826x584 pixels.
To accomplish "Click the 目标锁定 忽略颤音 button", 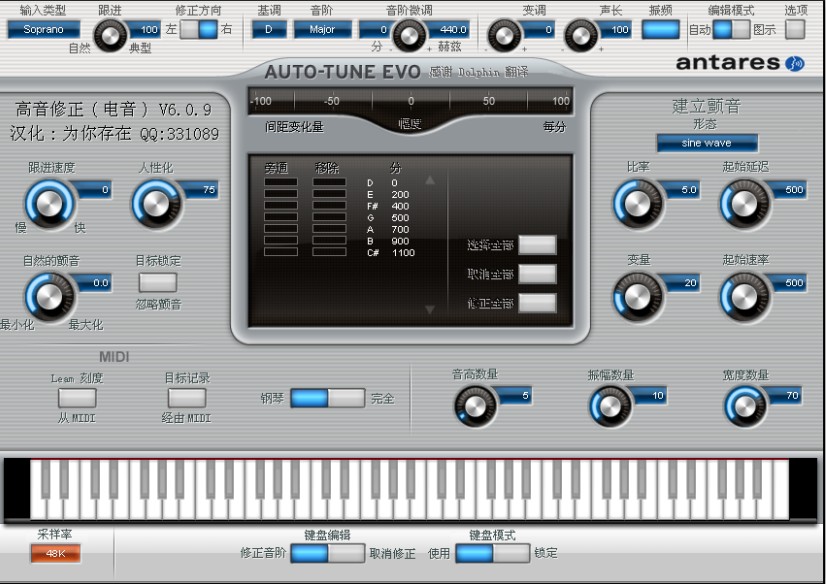I will coord(158,282).
